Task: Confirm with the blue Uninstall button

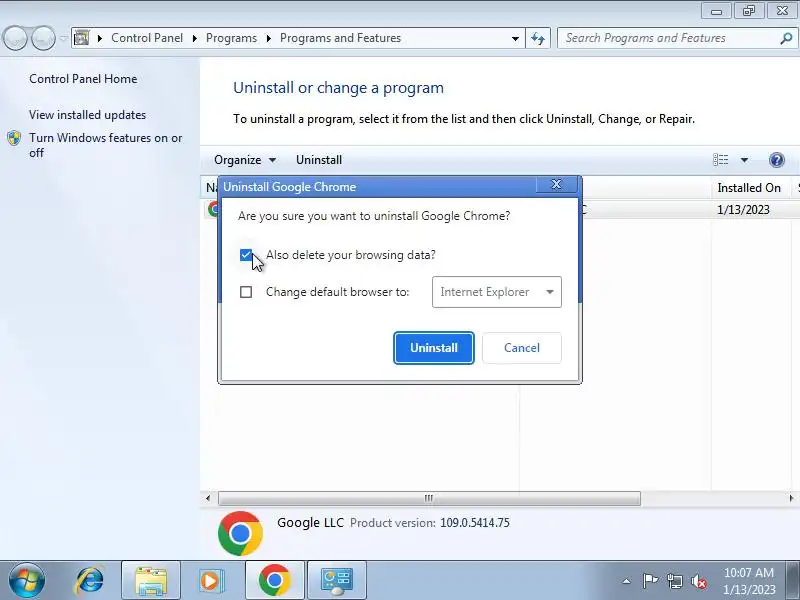Action: click(434, 348)
